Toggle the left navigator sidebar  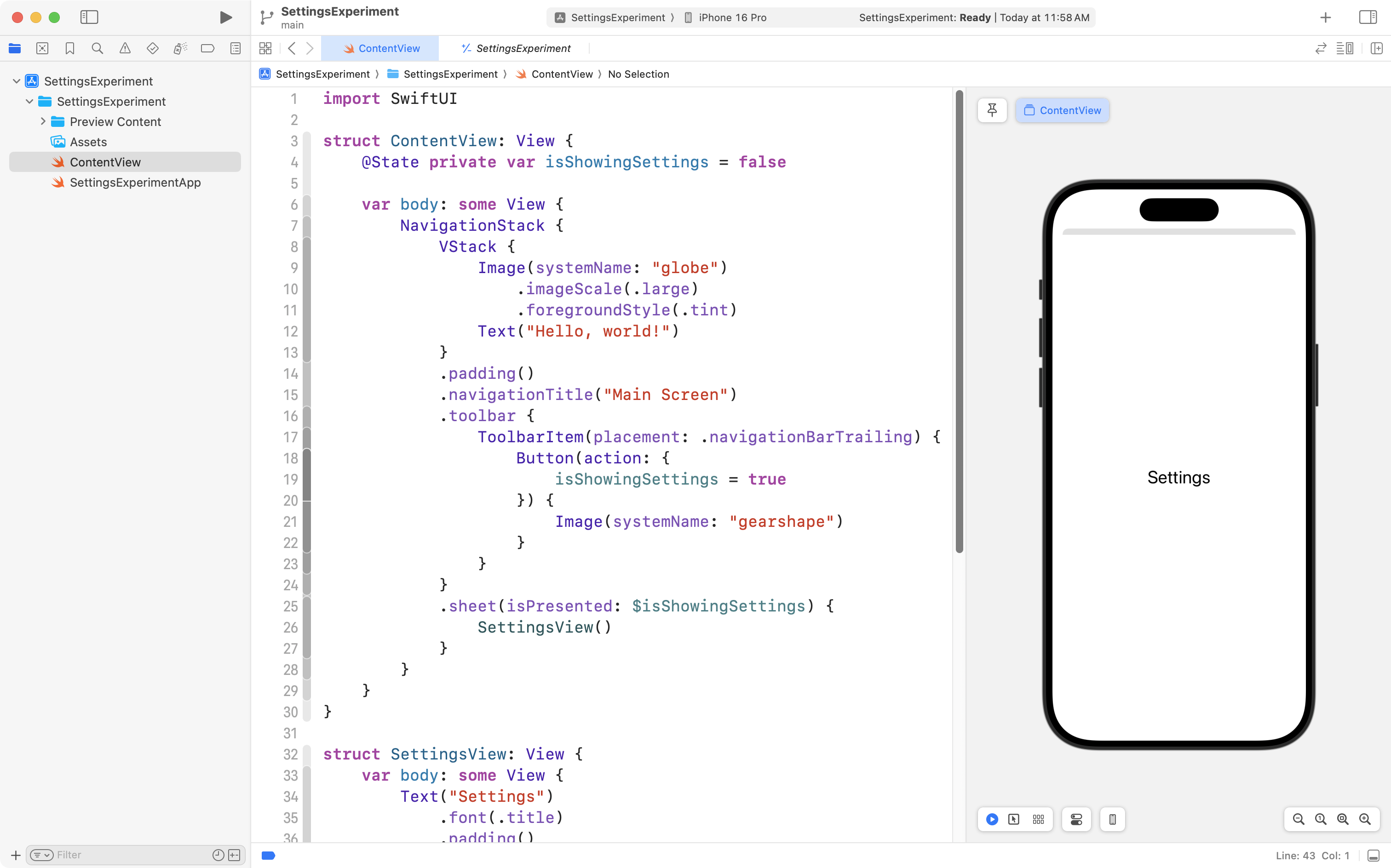[x=89, y=17]
